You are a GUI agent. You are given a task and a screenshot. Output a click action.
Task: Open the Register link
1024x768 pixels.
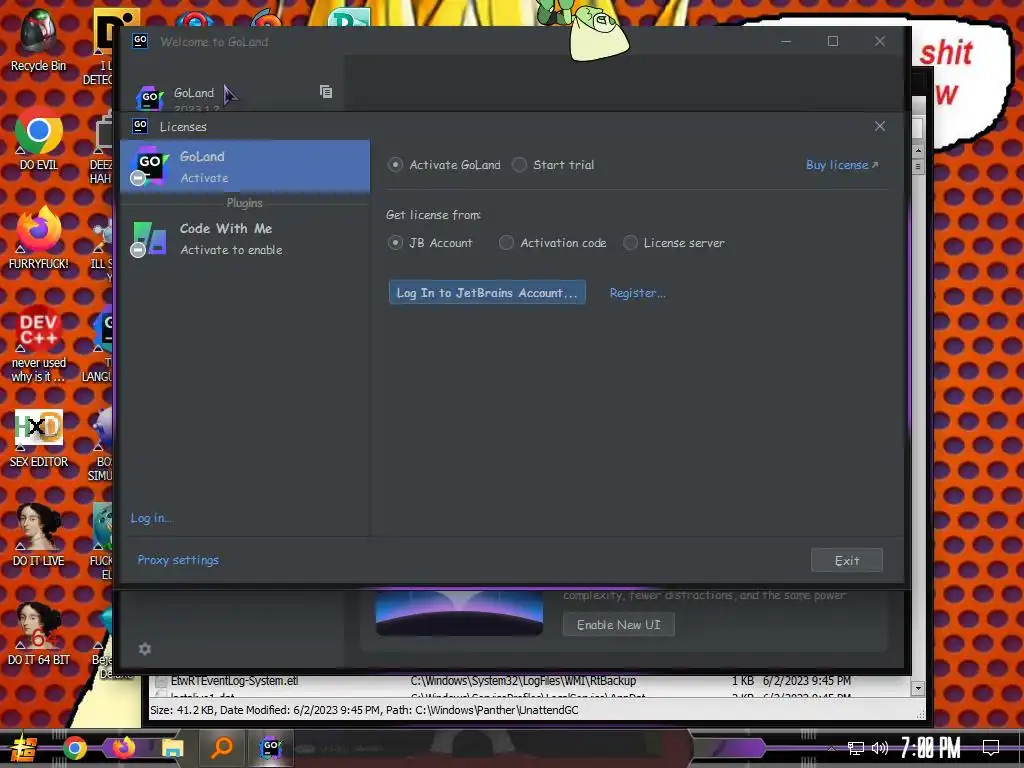coord(637,293)
